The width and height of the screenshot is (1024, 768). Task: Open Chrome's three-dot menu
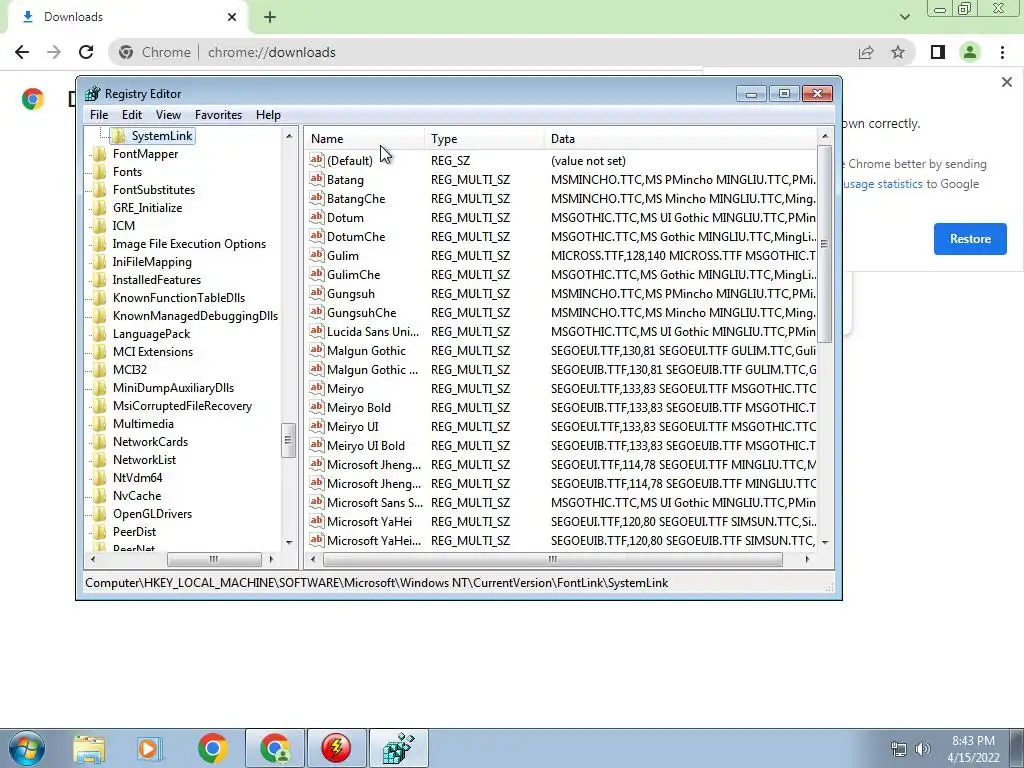(x=1002, y=52)
